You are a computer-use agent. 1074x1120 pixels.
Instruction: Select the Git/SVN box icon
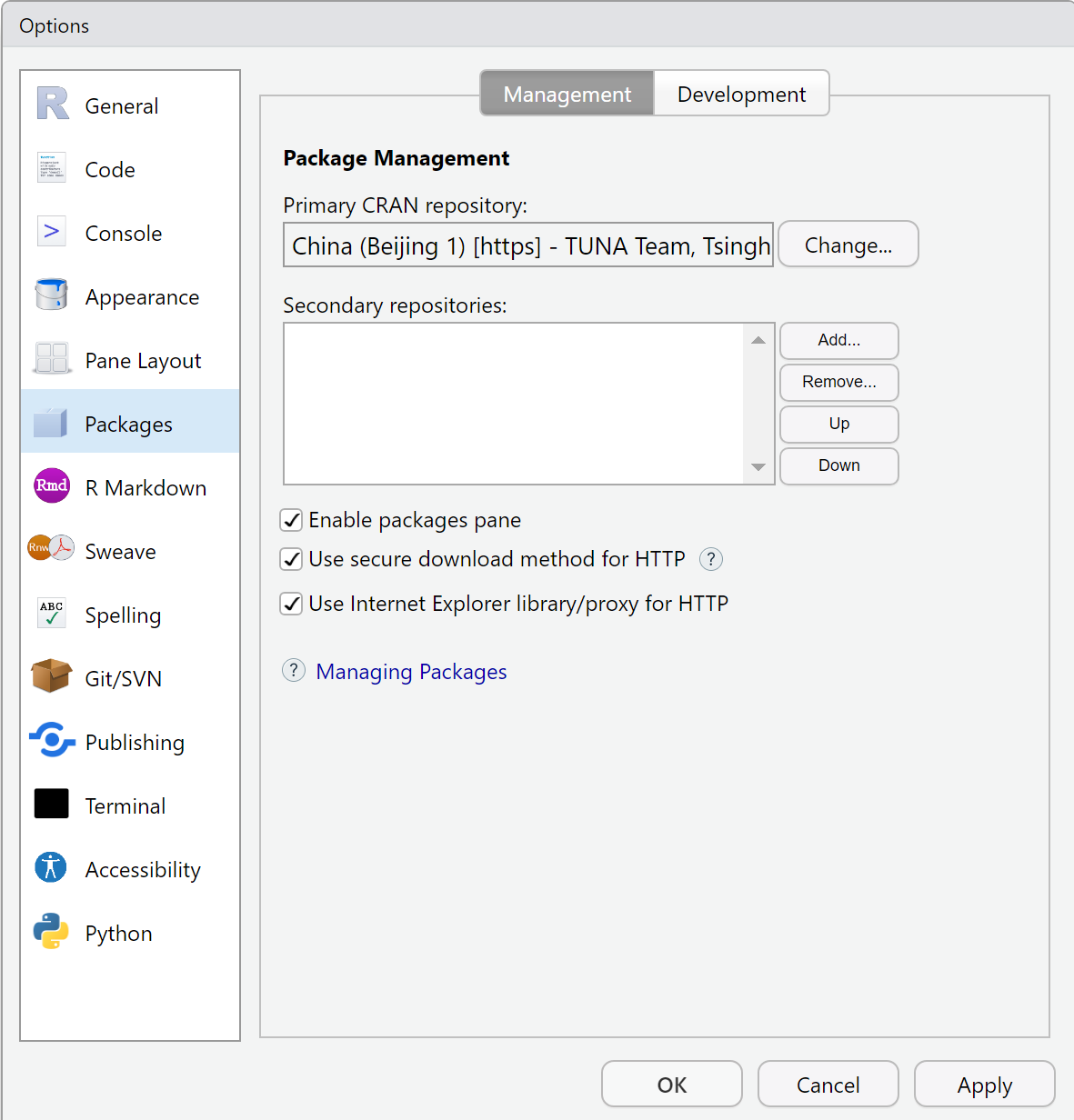coord(52,677)
